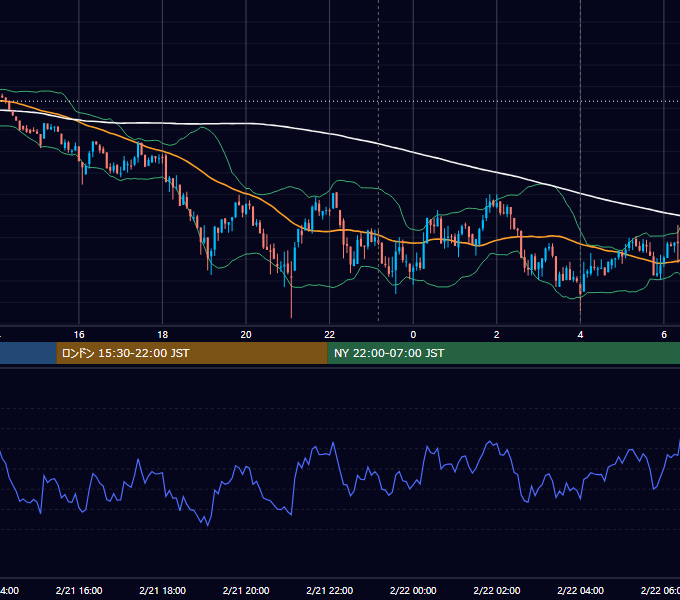Select the ロンドン 15:30-22:00 JST session band

click(x=192, y=353)
